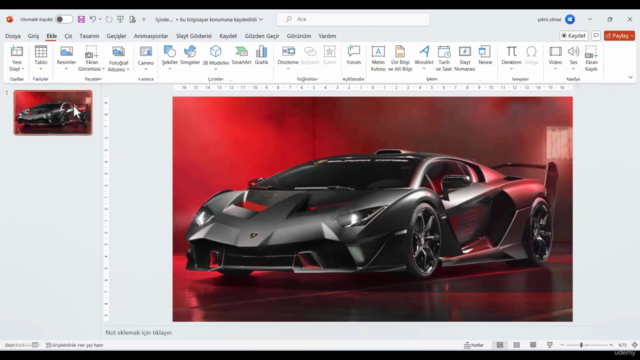Toggle the Notlar notes pane
This screenshot has width=640, height=360.
pyautogui.click(x=474, y=345)
